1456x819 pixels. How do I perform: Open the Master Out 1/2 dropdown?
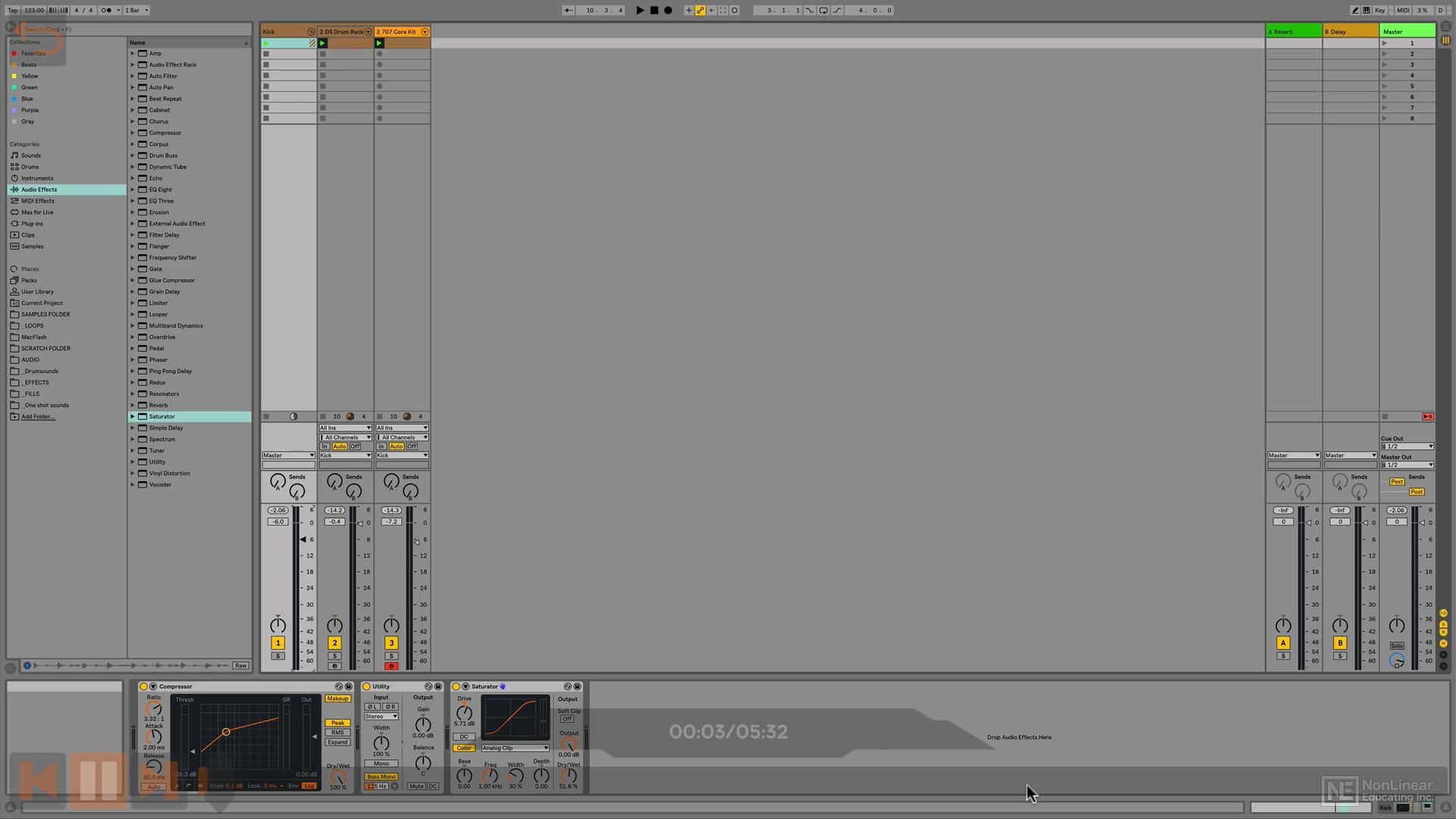[1407, 465]
